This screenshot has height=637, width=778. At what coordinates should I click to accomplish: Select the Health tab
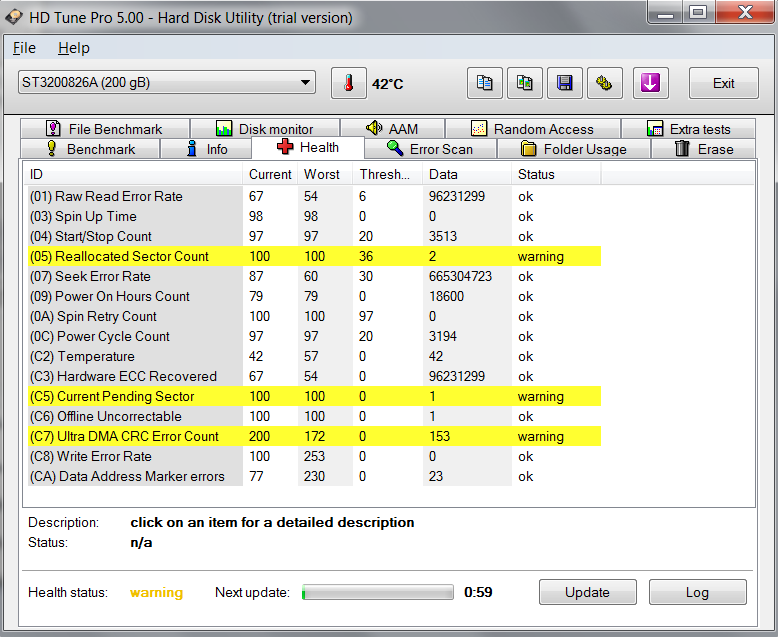click(308, 147)
